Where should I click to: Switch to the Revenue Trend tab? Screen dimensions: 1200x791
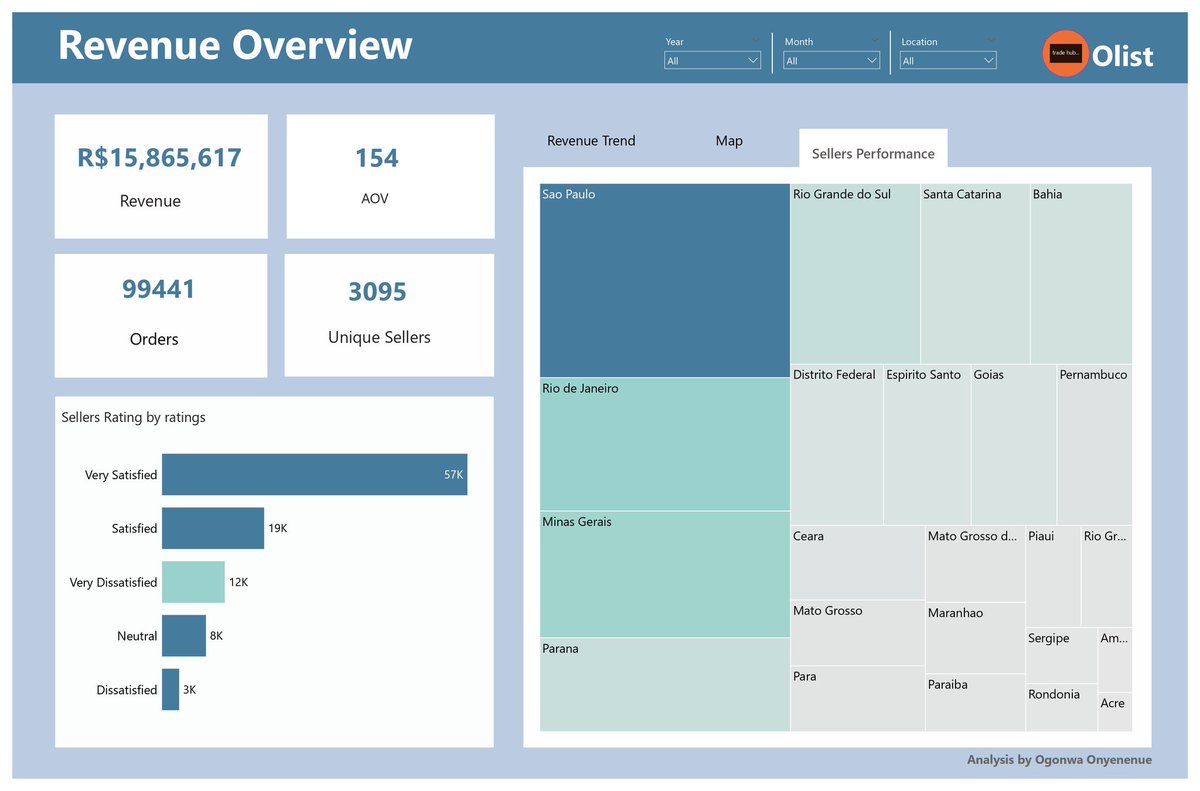(x=590, y=141)
